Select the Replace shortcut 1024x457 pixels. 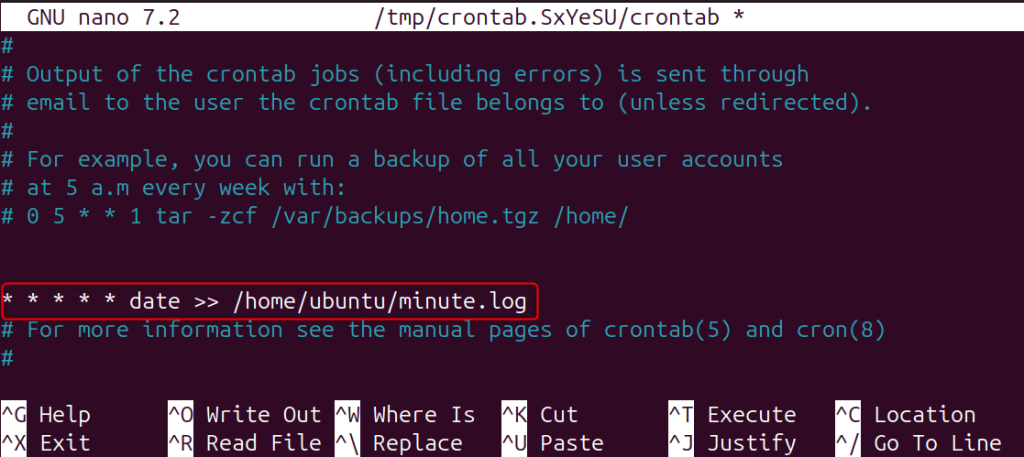pos(417,442)
